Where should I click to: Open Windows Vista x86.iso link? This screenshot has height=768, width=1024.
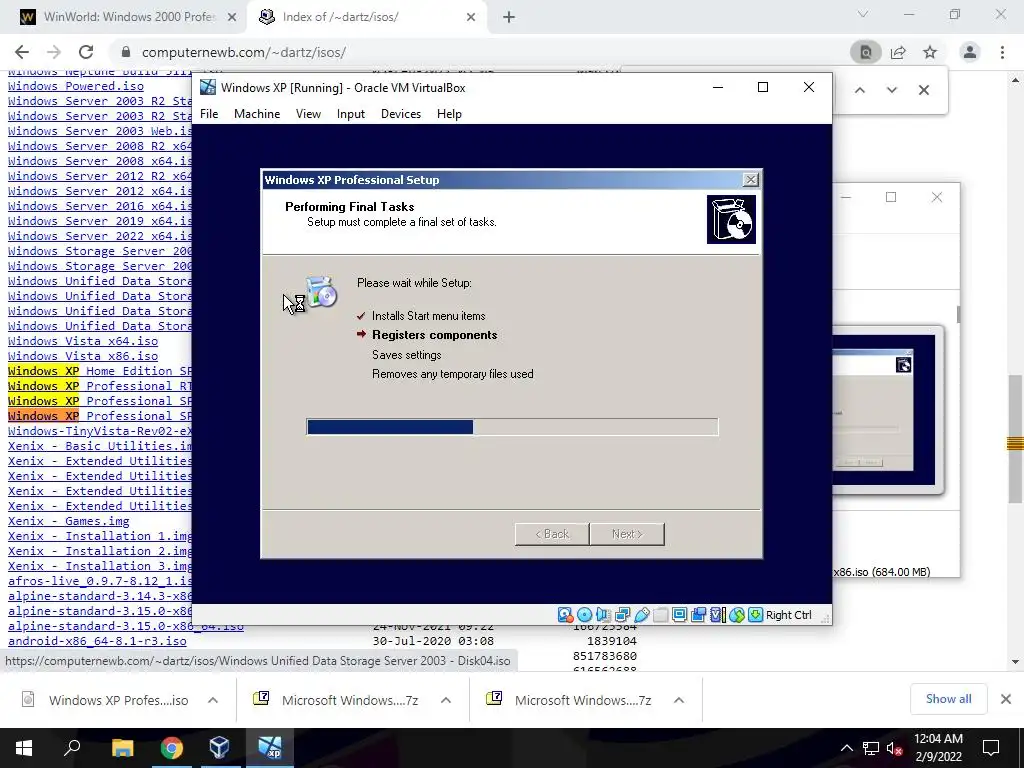(83, 356)
